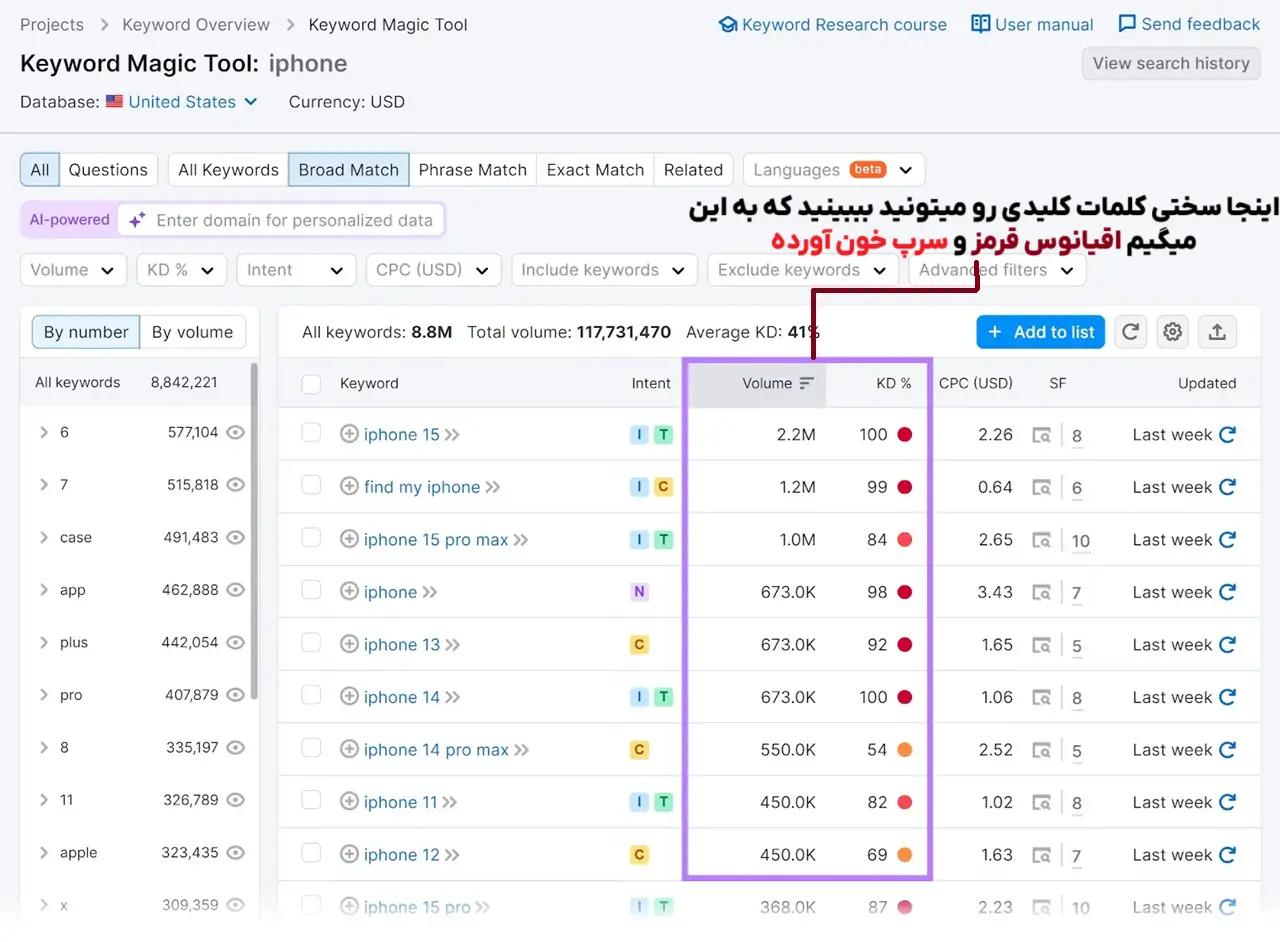The image size is (1280, 942).
Task: Click the AI-powered sparkle icon
Action: click(x=136, y=220)
